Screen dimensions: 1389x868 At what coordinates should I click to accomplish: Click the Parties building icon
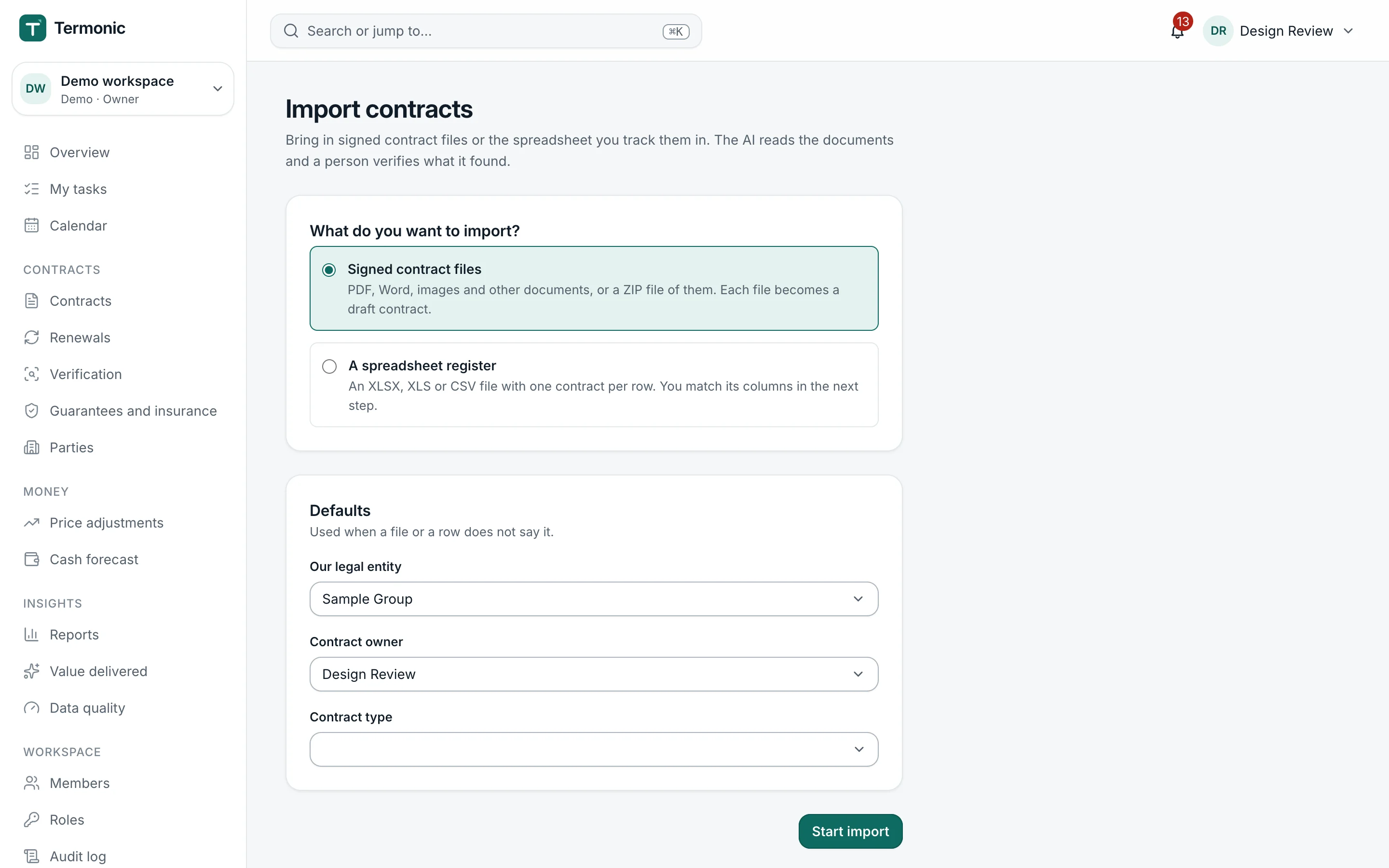[31, 448]
